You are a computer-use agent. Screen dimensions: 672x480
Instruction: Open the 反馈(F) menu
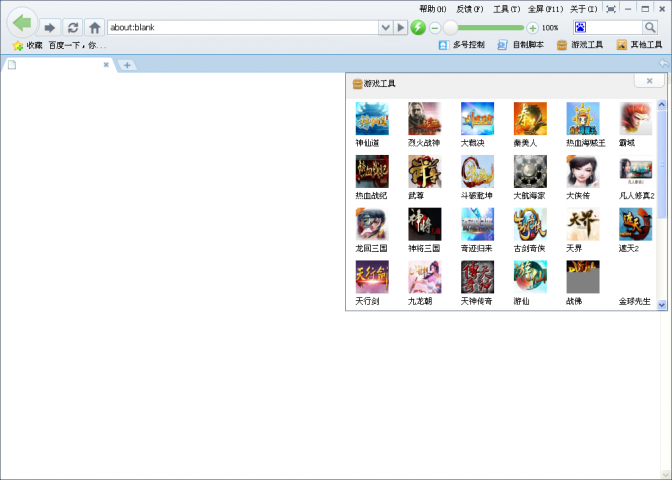click(470, 9)
